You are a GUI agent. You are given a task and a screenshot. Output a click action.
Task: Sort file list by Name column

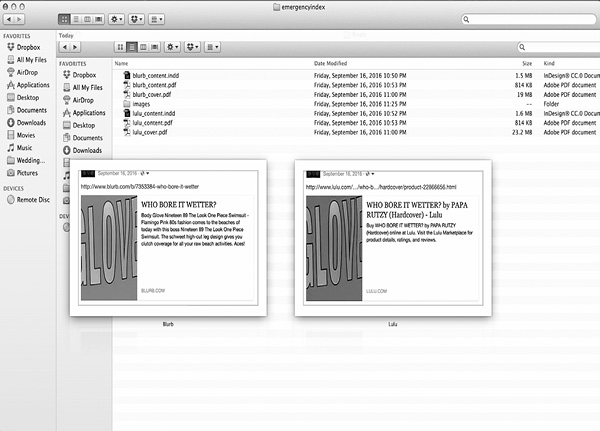pos(121,64)
